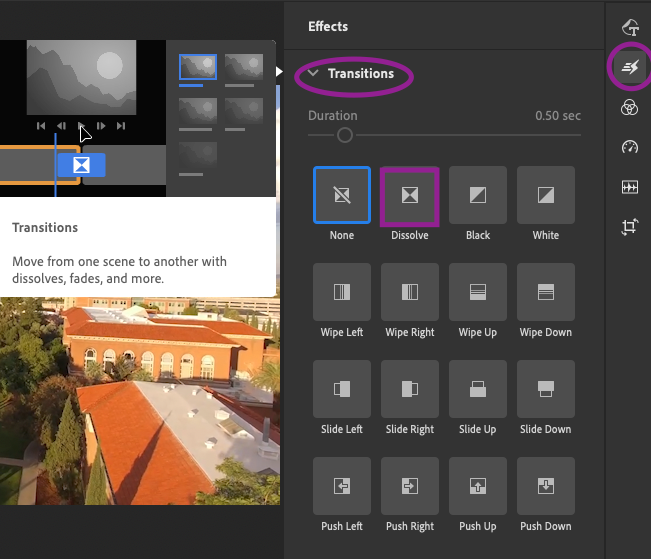Apply the White fade transition
The image size is (651, 559).
[546, 196]
